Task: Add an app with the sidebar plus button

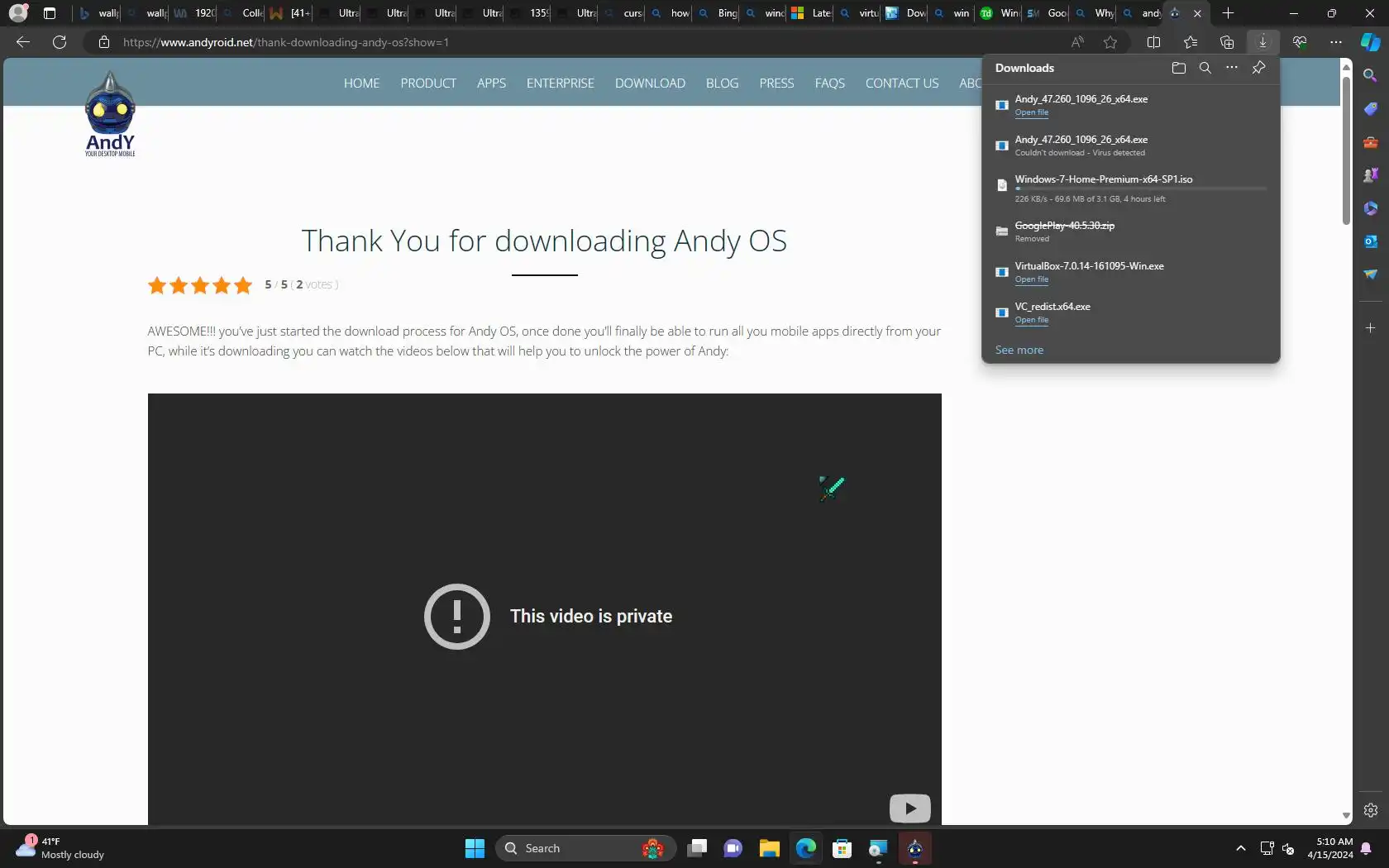Action: pos(1371,328)
